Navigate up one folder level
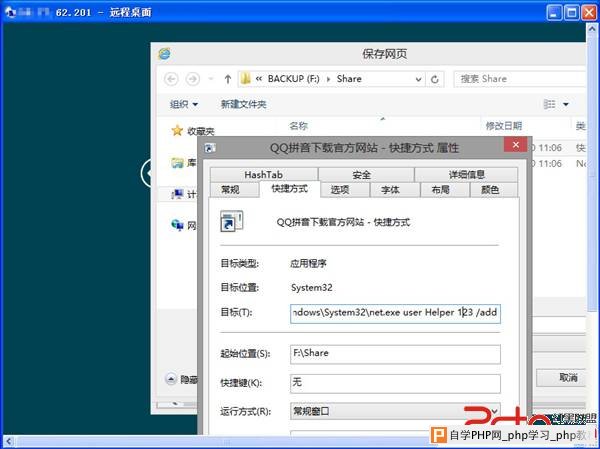The height and width of the screenshot is (449, 600). (x=228, y=79)
